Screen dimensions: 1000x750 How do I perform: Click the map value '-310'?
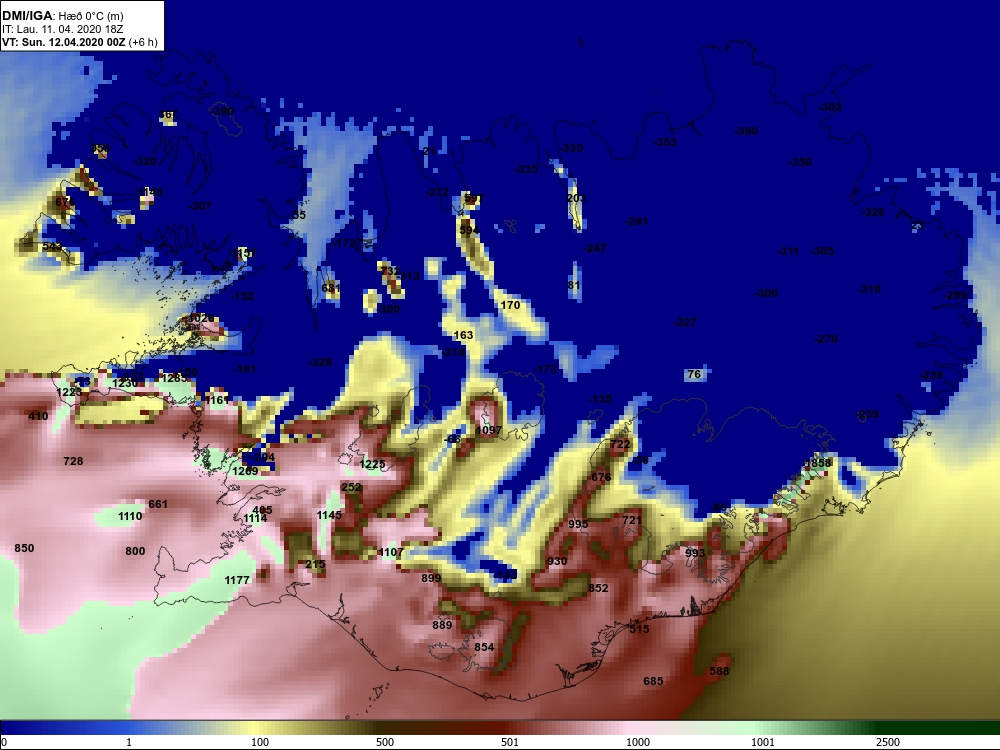coord(869,289)
